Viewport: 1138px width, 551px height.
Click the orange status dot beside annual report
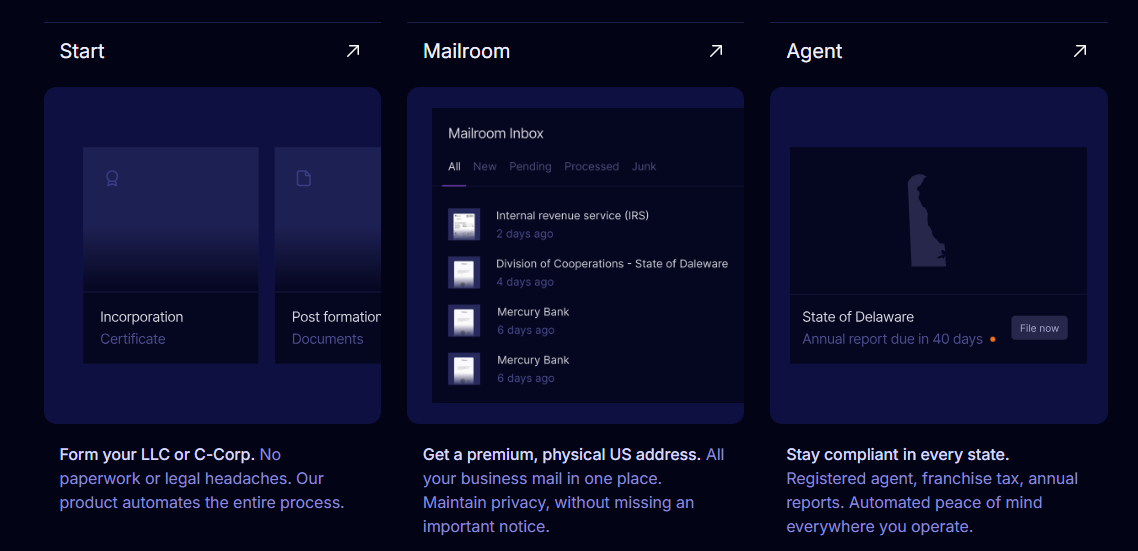992,340
